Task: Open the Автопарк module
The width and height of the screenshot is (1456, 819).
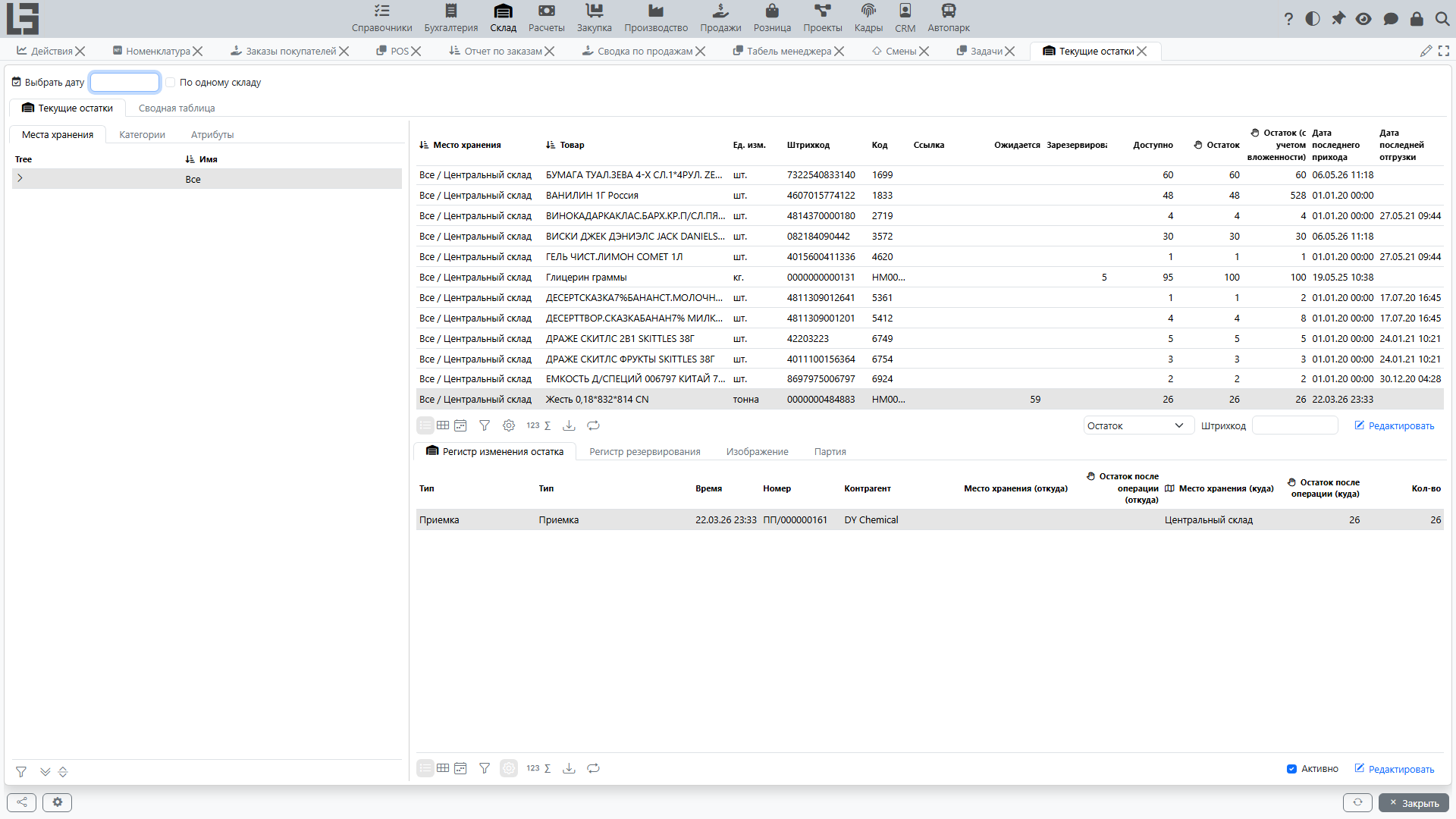Action: click(949, 18)
